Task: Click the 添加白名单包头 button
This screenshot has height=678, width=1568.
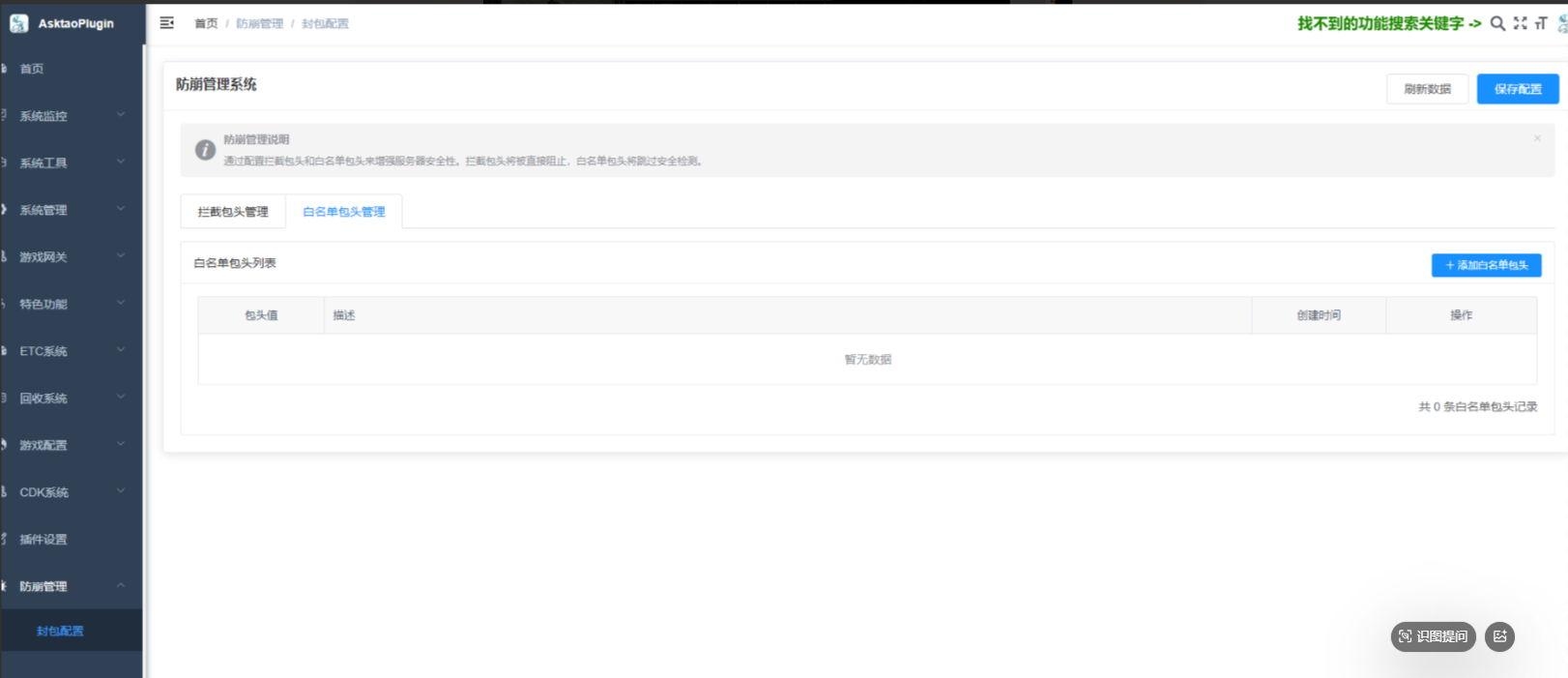Action: (1486, 265)
